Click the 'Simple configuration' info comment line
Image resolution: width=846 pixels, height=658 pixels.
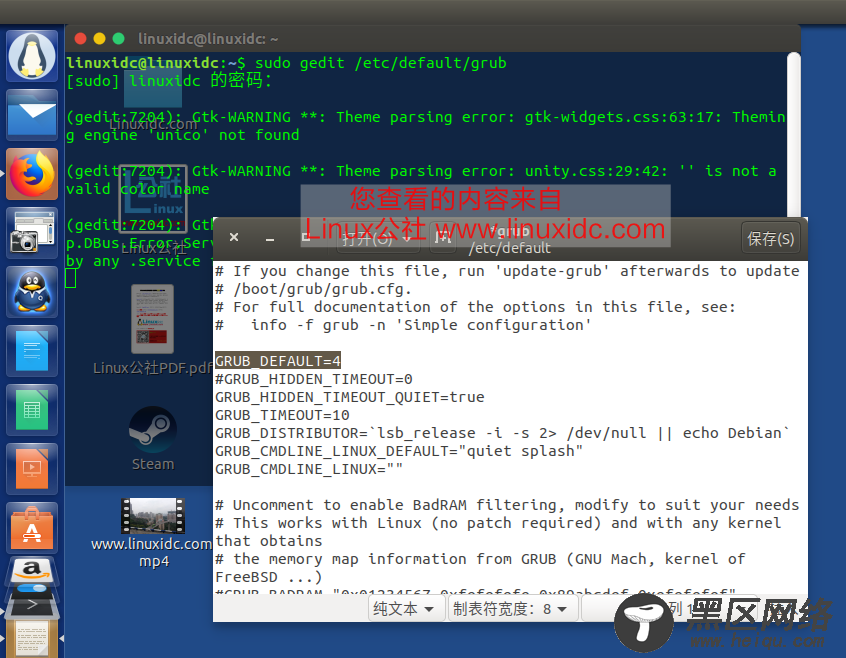(404, 325)
